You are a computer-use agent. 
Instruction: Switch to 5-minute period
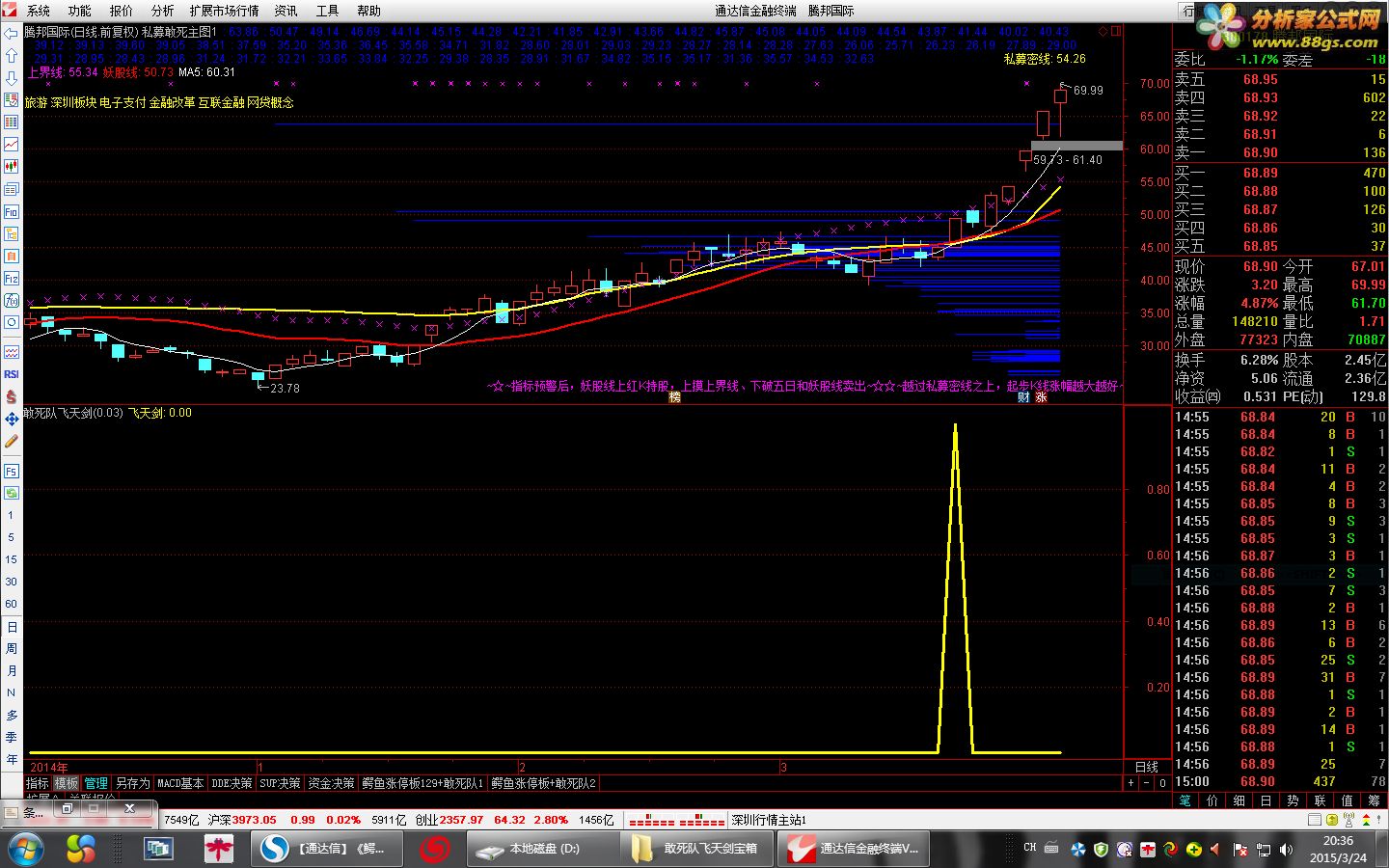click(12, 537)
